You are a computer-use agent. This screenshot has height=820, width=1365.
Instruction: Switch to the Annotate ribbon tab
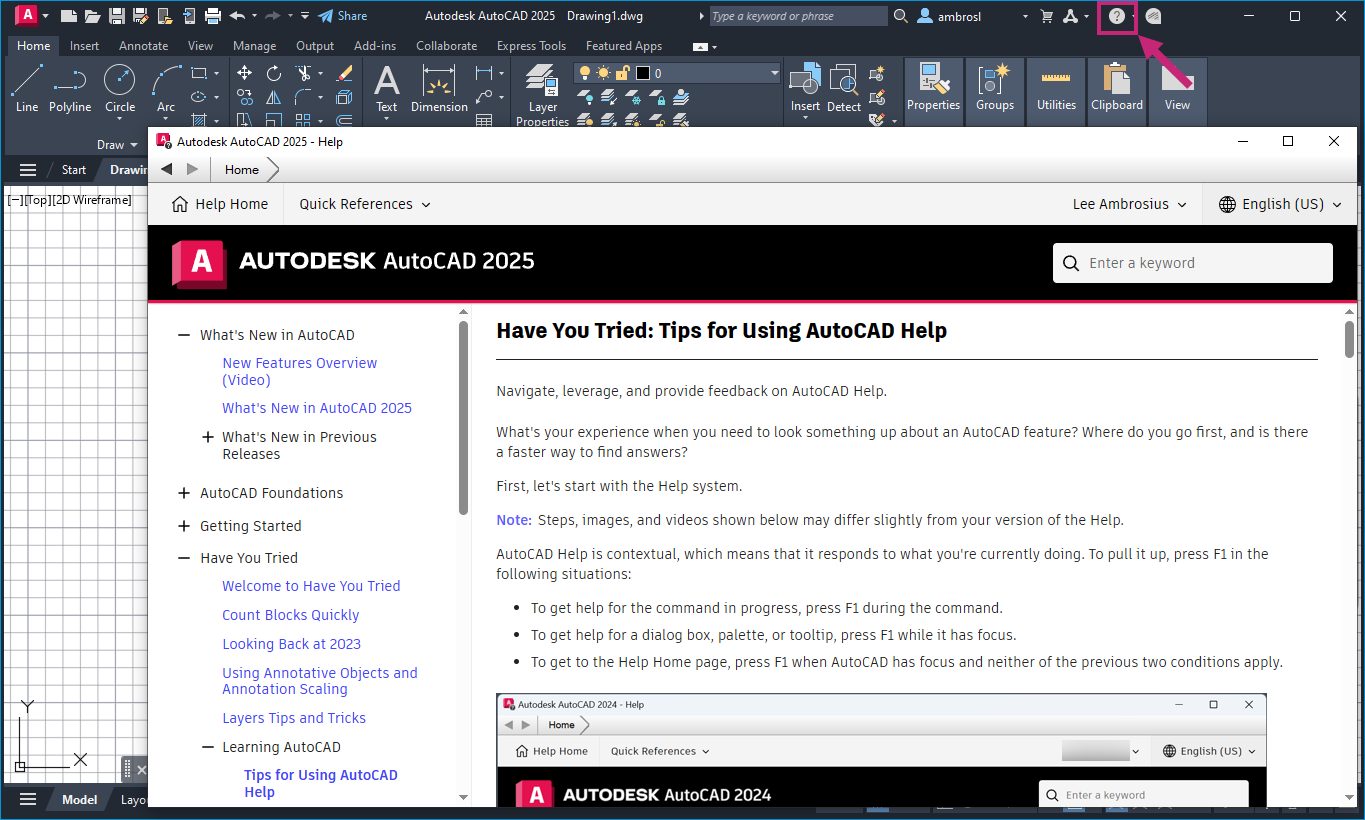(x=144, y=46)
